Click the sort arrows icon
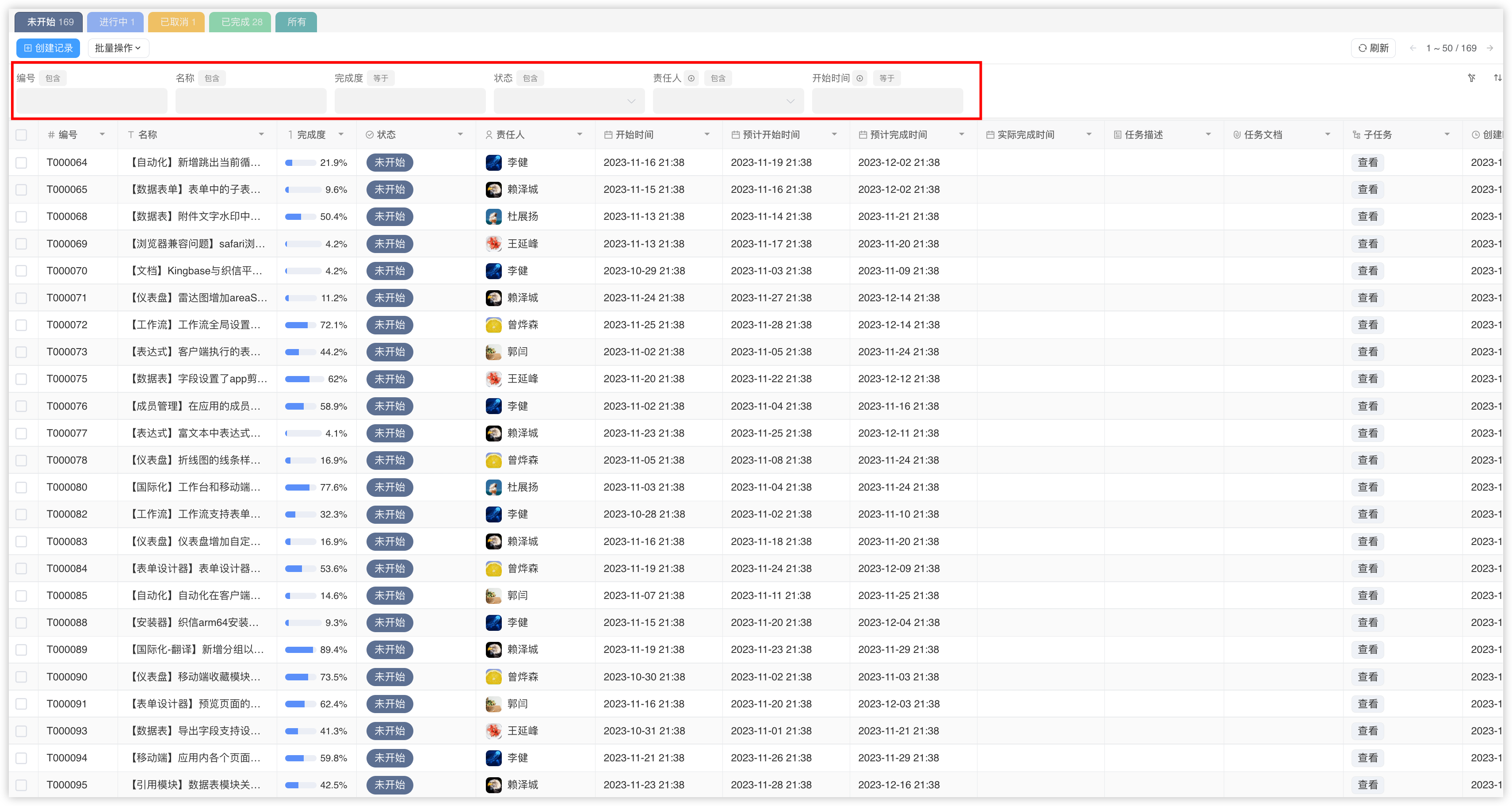This screenshot has height=806, width=1512. click(x=1497, y=77)
